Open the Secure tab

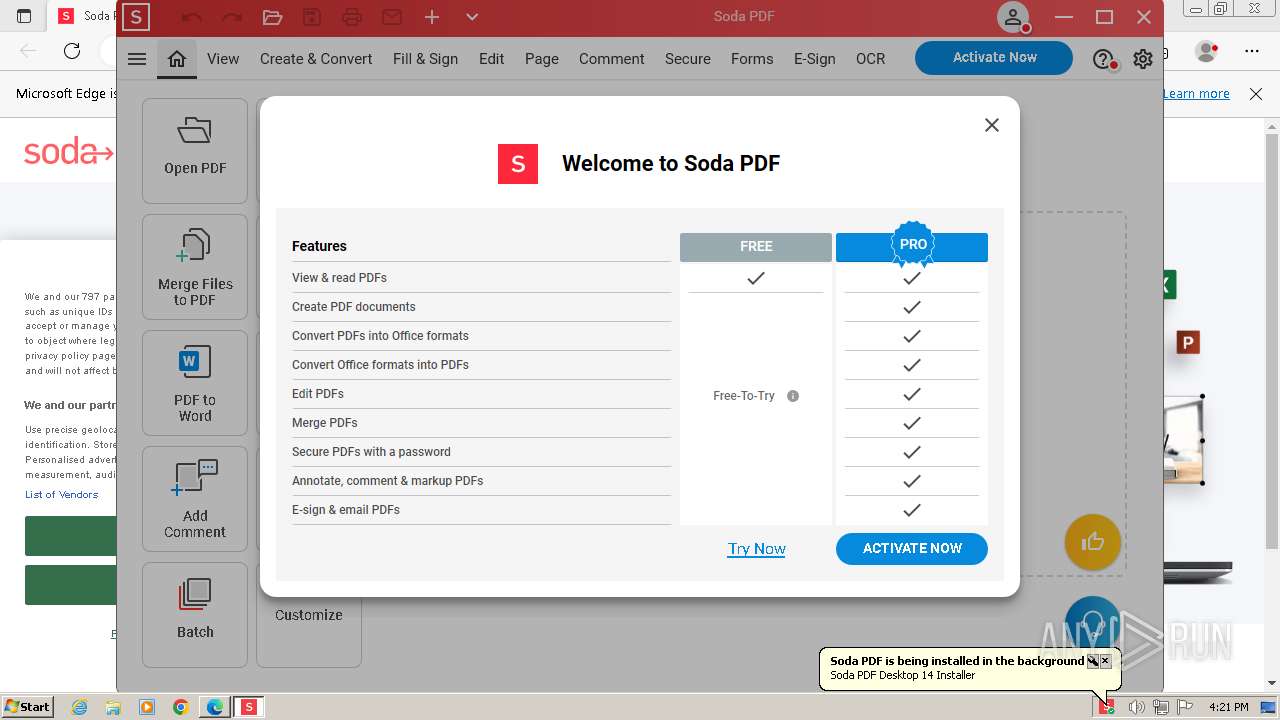pos(688,59)
